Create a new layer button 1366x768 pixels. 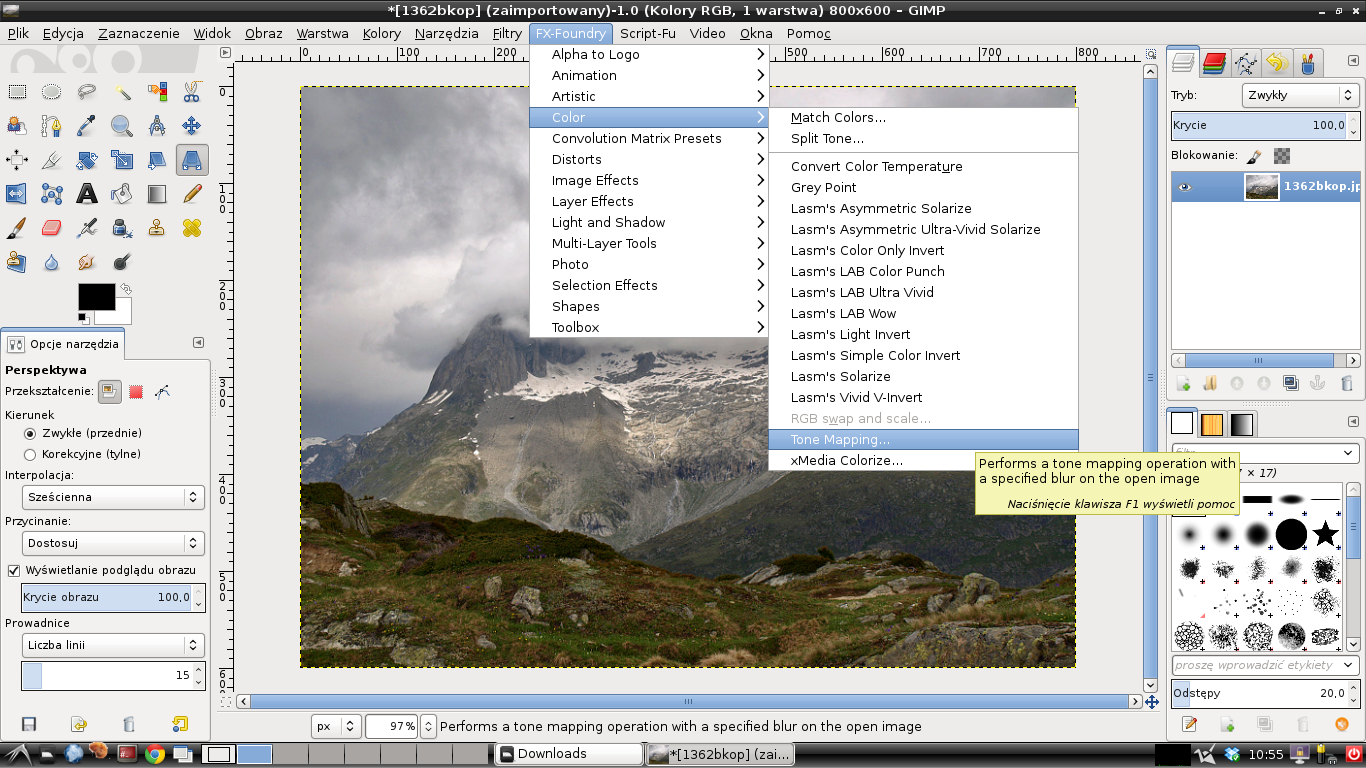(x=1183, y=383)
